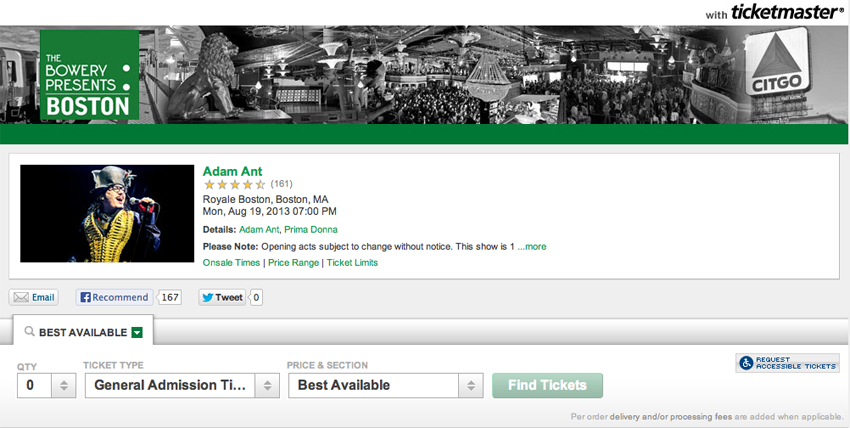The width and height of the screenshot is (850, 428).
Task: Click the Adam Ant performer photo
Action: 107,213
